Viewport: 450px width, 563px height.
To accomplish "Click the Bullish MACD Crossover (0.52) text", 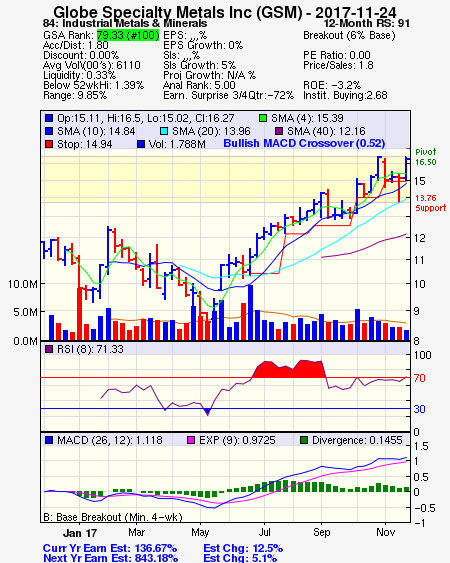I will click(304, 143).
